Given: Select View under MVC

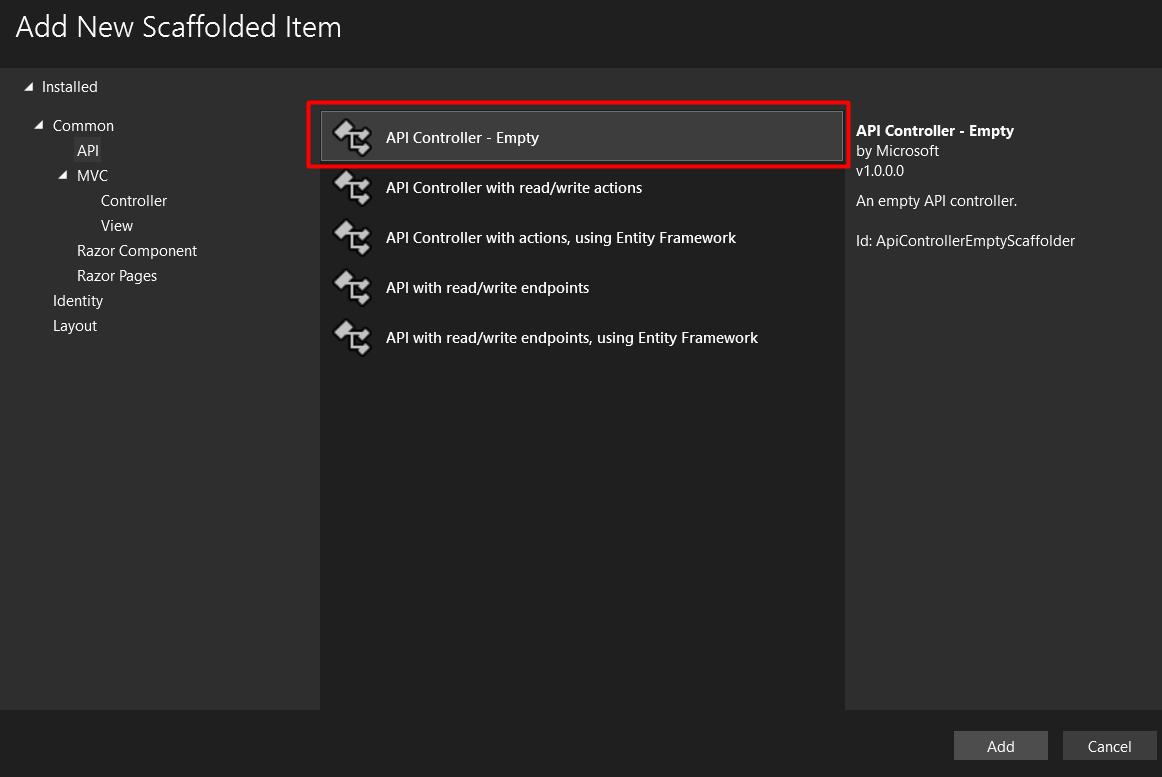Looking at the screenshot, I should [117, 225].
